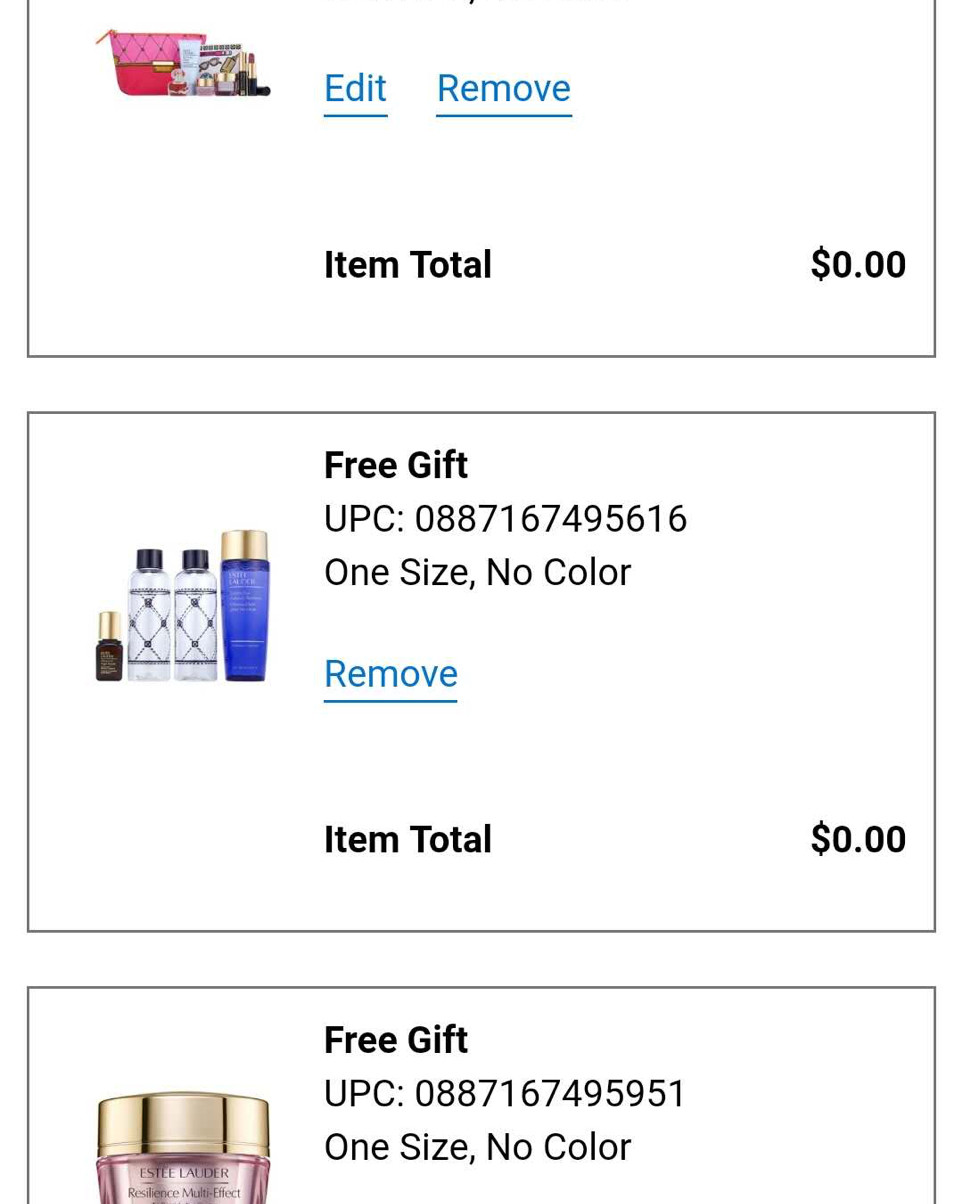Open the pink cosmetic bag thumbnail
Screen dimensions: 963x1204
[138, 66]
